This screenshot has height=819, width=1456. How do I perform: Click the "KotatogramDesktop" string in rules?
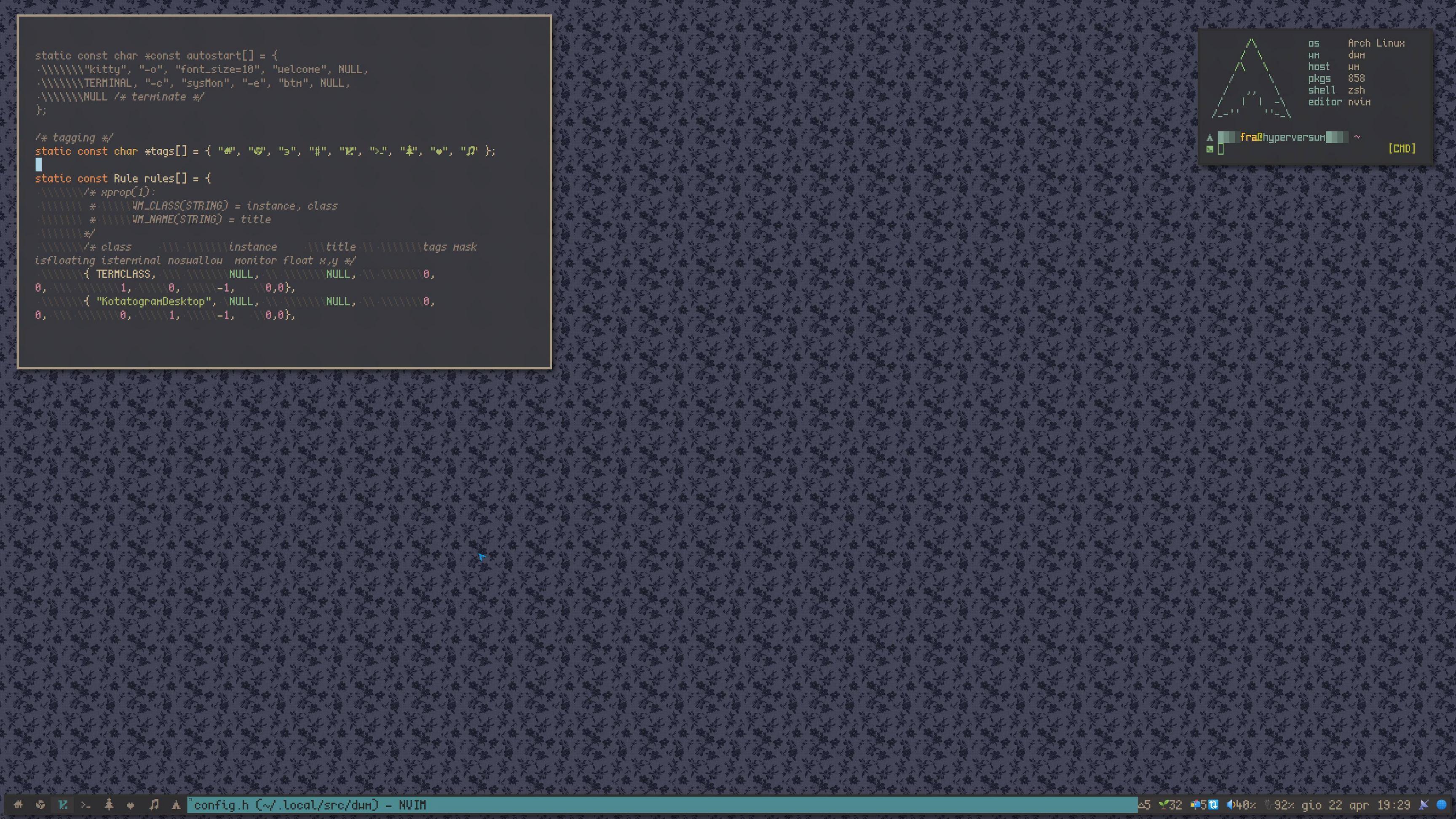(154, 301)
